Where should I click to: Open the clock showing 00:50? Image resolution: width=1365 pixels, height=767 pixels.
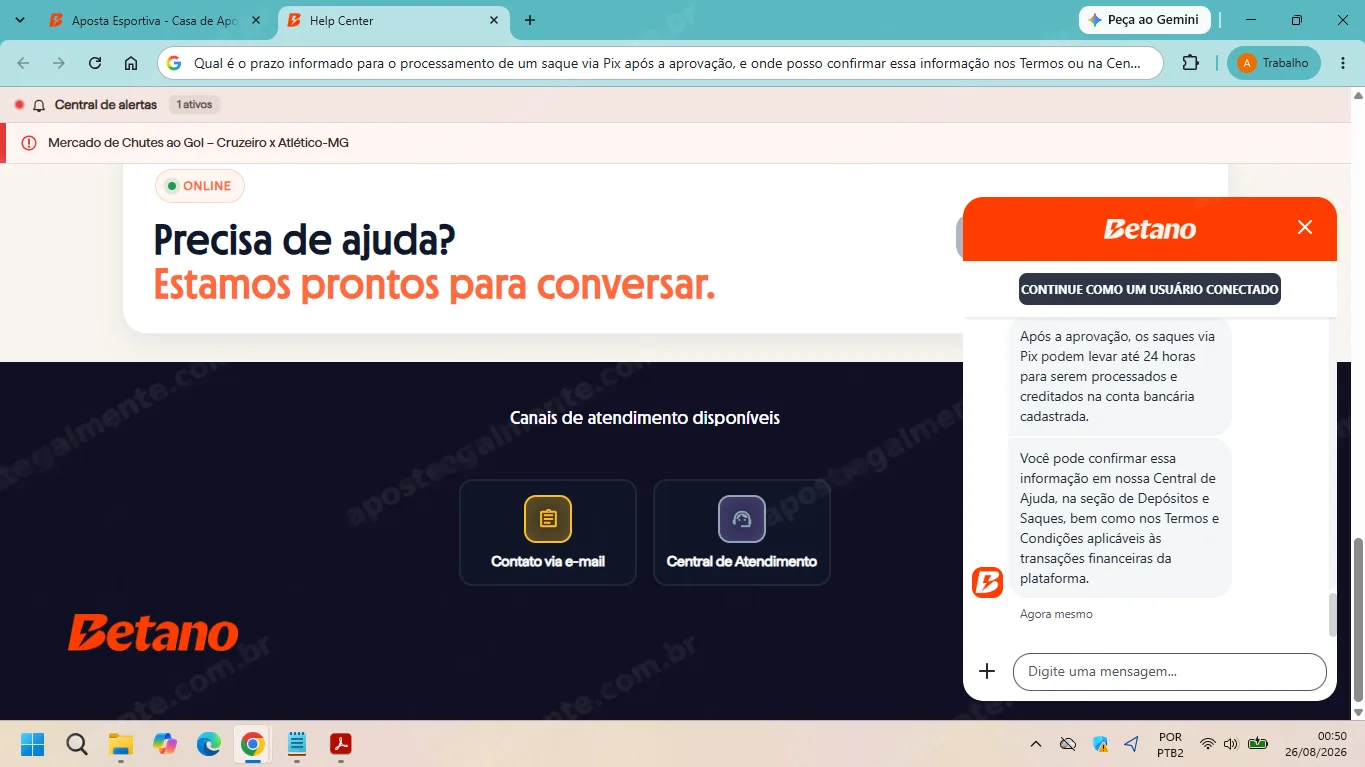pos(1317,744)
